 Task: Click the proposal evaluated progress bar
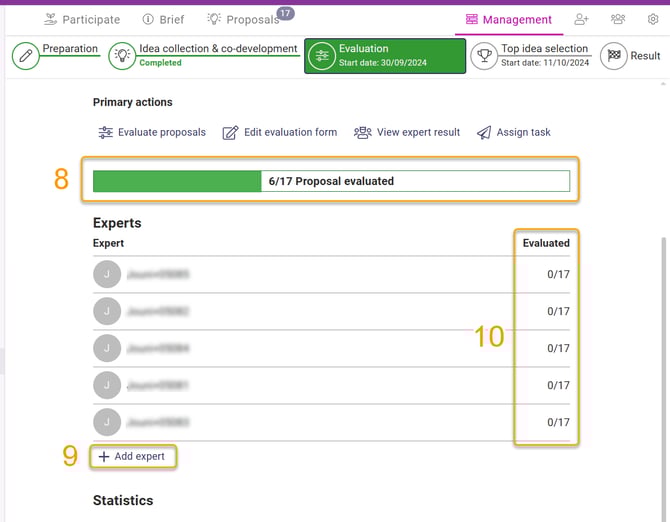[332, 181]
